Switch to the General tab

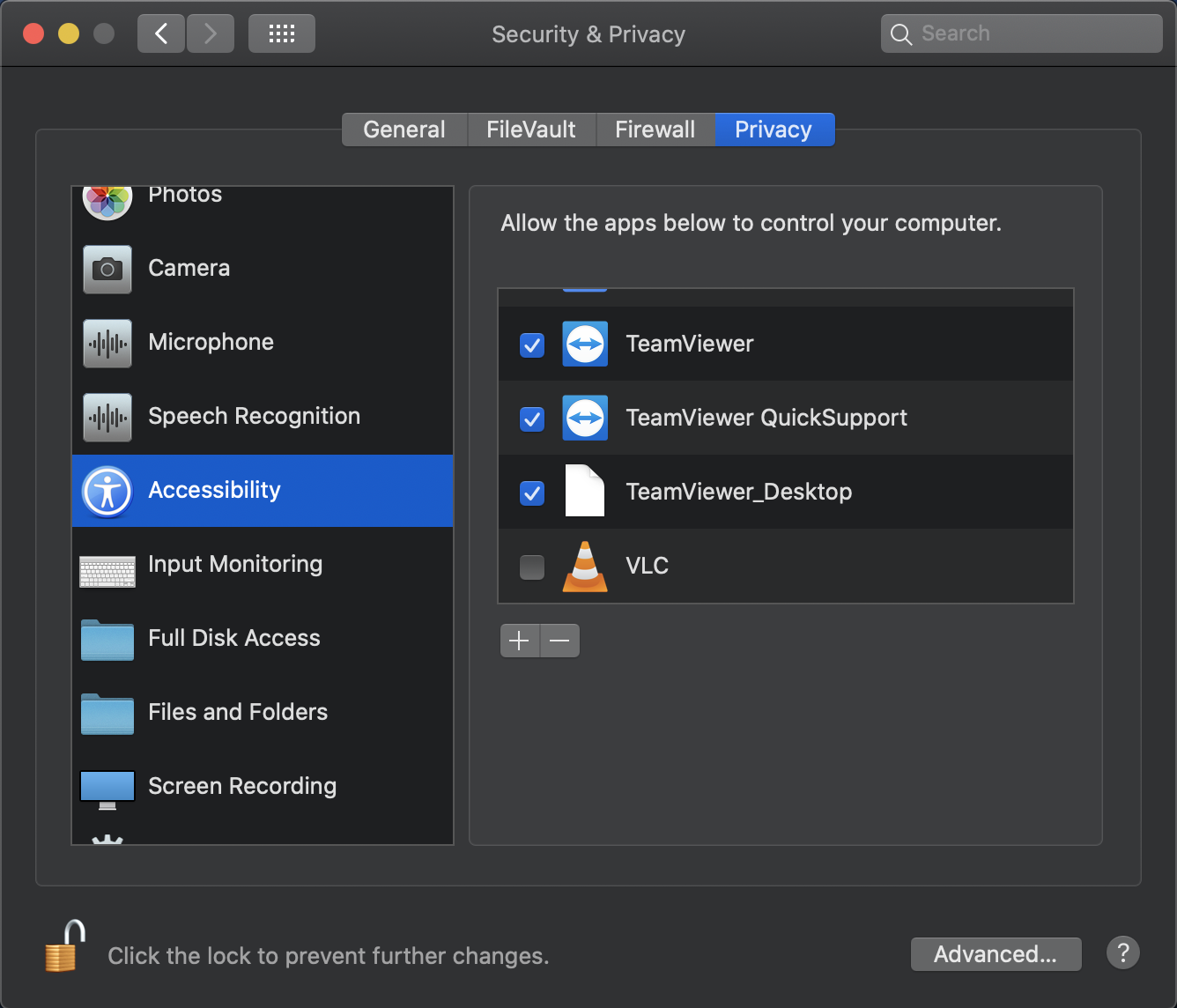coord(404,130)
